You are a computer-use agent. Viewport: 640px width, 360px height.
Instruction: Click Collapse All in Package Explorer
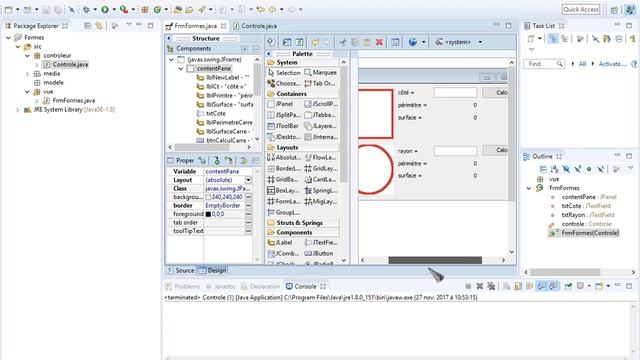87,26
